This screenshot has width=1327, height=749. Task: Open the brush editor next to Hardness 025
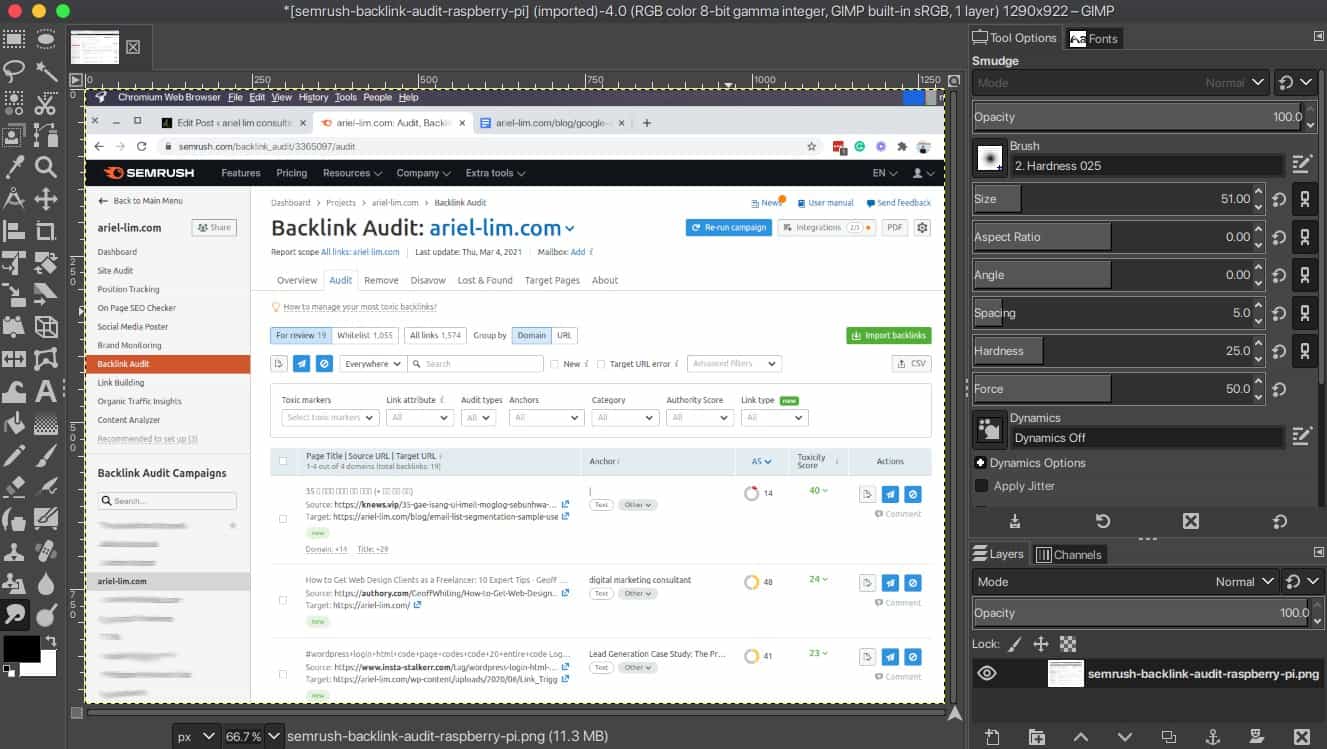(1301, 163)
